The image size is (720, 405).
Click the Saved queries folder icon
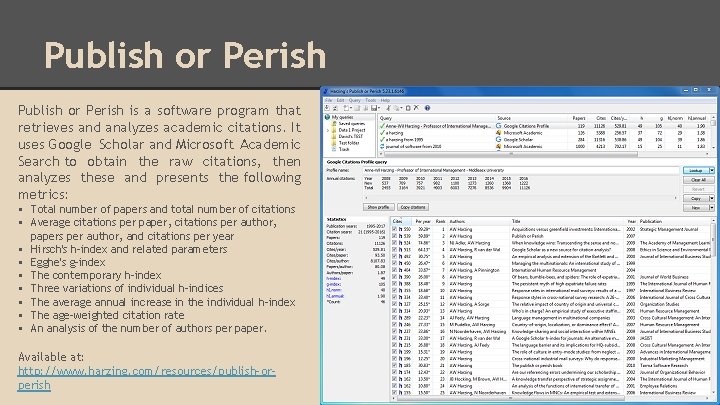(x=334, y=124)
